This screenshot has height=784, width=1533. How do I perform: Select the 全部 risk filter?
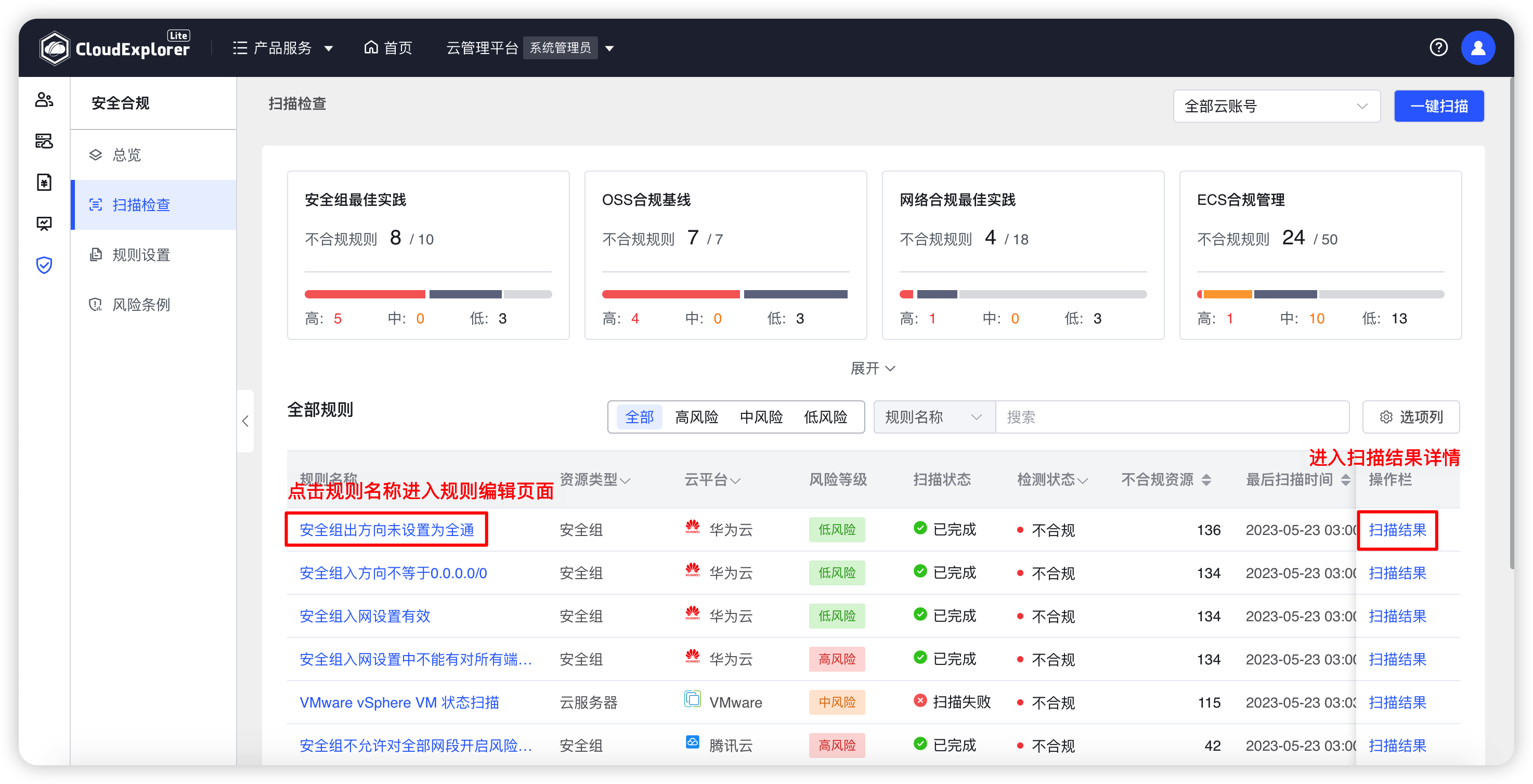[x=639, y=417]
